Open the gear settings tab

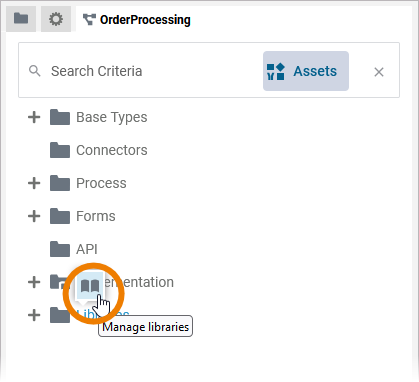56,19
